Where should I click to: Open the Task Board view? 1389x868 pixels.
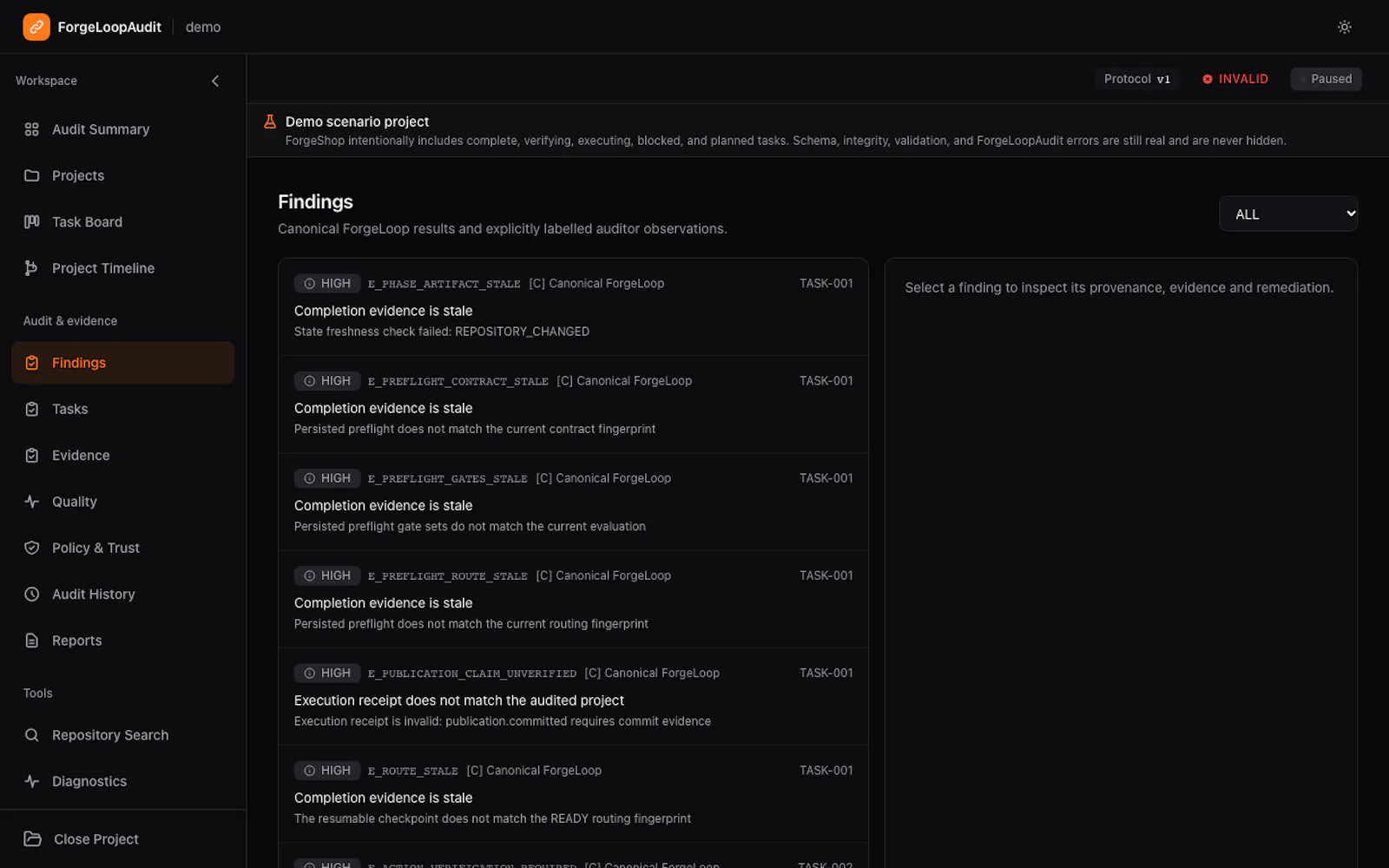[123, 221]
